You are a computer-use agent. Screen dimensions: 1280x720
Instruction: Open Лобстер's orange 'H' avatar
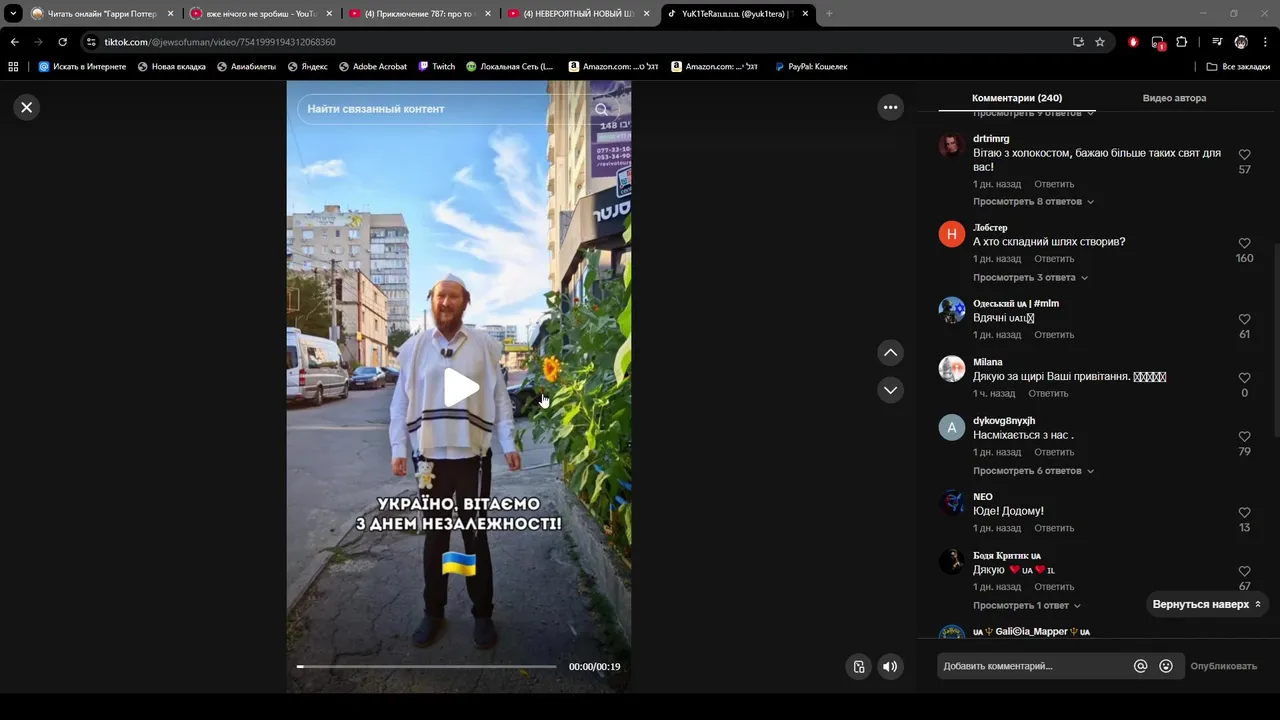point(951,235)
